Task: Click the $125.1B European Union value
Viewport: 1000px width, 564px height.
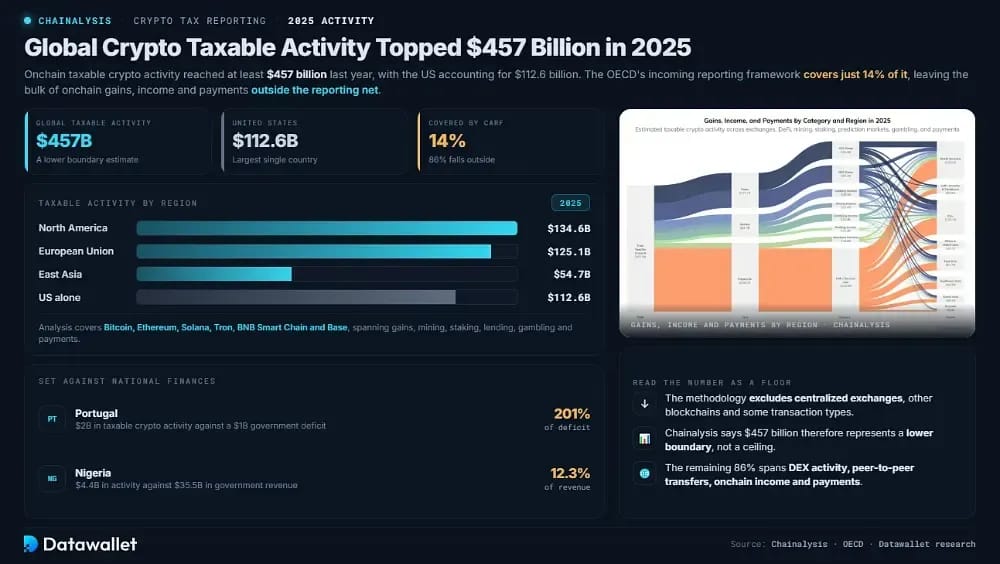Action: tap(569, 251)
